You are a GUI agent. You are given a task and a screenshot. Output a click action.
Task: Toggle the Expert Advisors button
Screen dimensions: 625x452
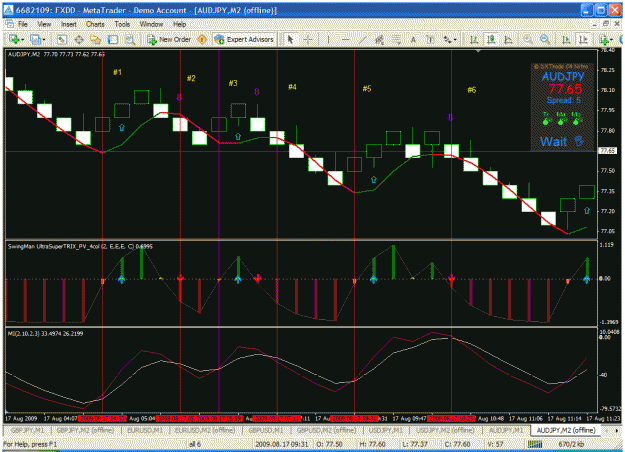click(244, 39)
